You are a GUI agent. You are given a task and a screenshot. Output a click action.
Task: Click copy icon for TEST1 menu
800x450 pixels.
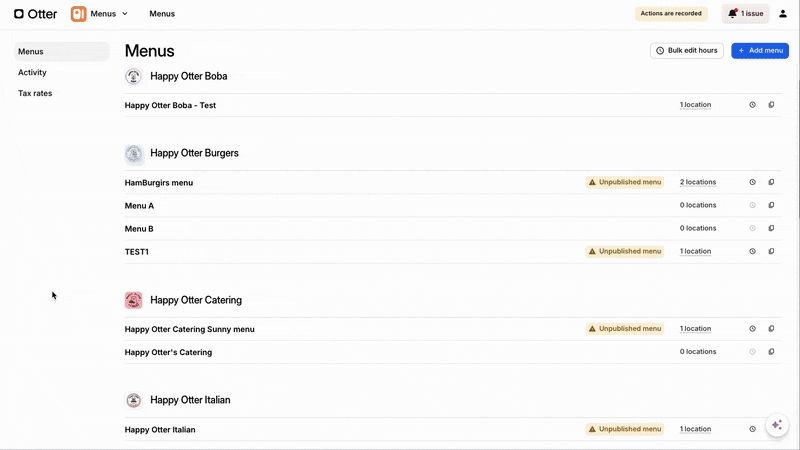(771, 252)
